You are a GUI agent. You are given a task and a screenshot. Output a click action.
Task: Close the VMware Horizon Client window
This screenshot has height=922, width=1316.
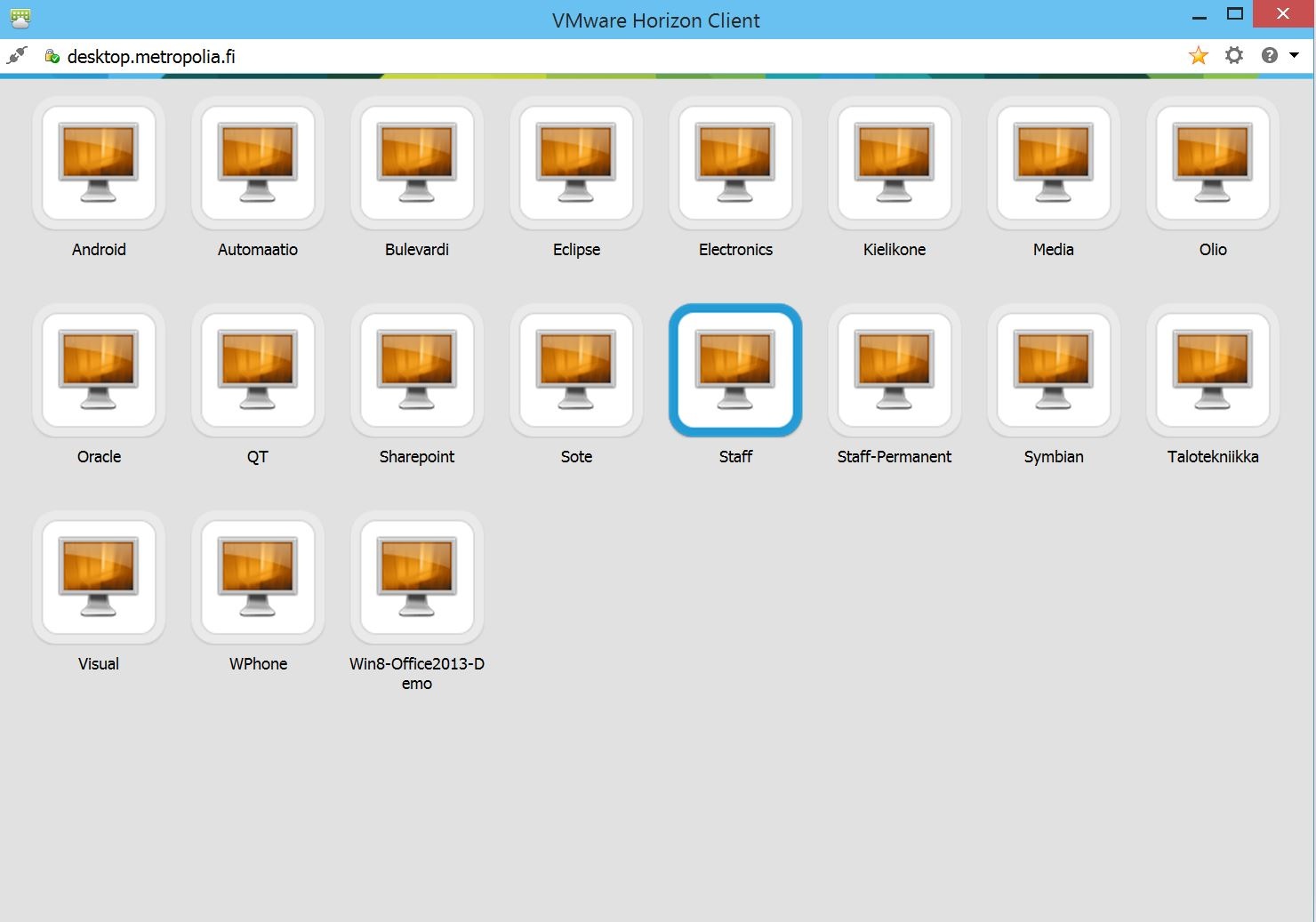1283,14
